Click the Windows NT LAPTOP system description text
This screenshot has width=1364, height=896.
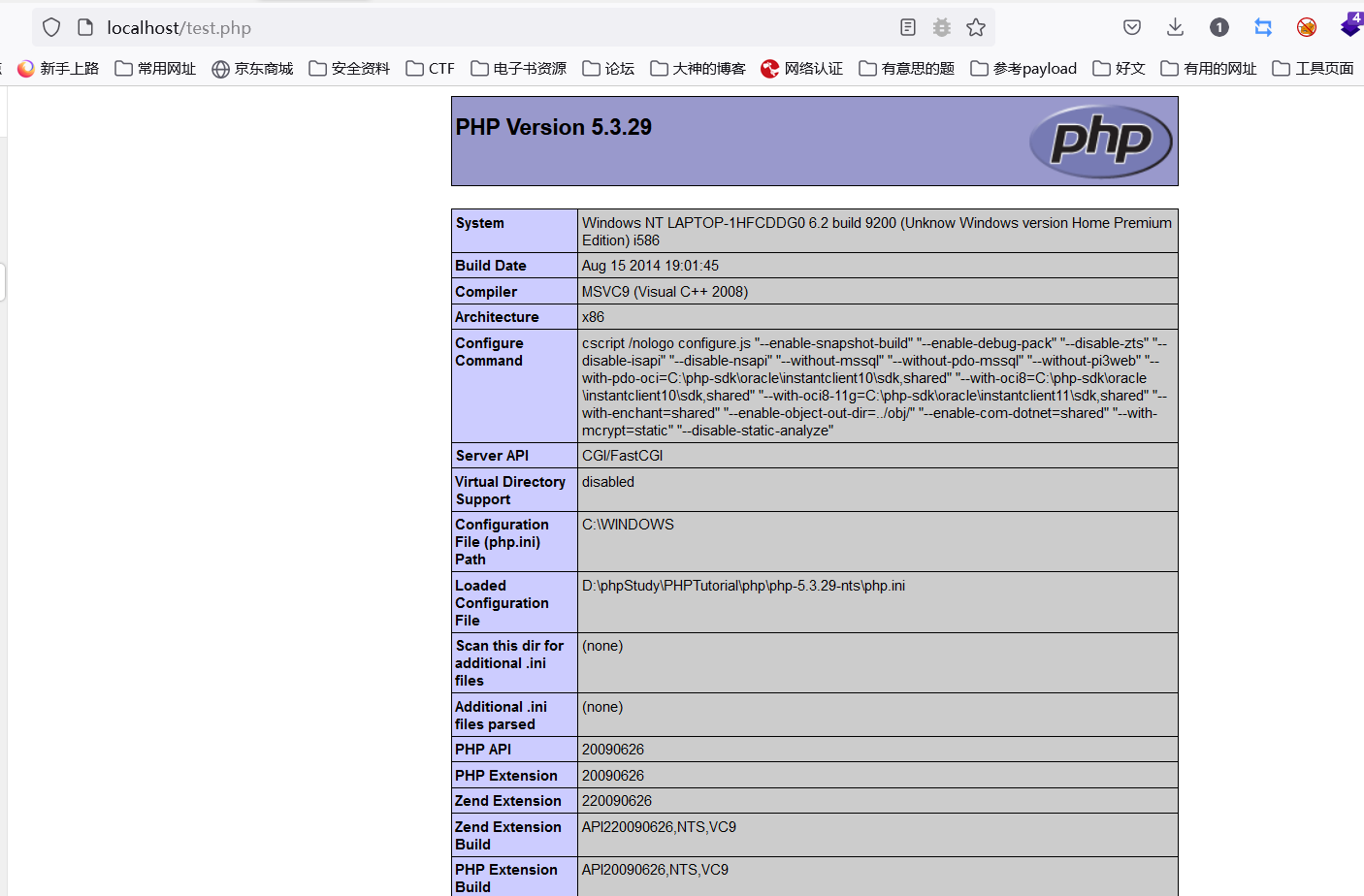pos(877,232)
